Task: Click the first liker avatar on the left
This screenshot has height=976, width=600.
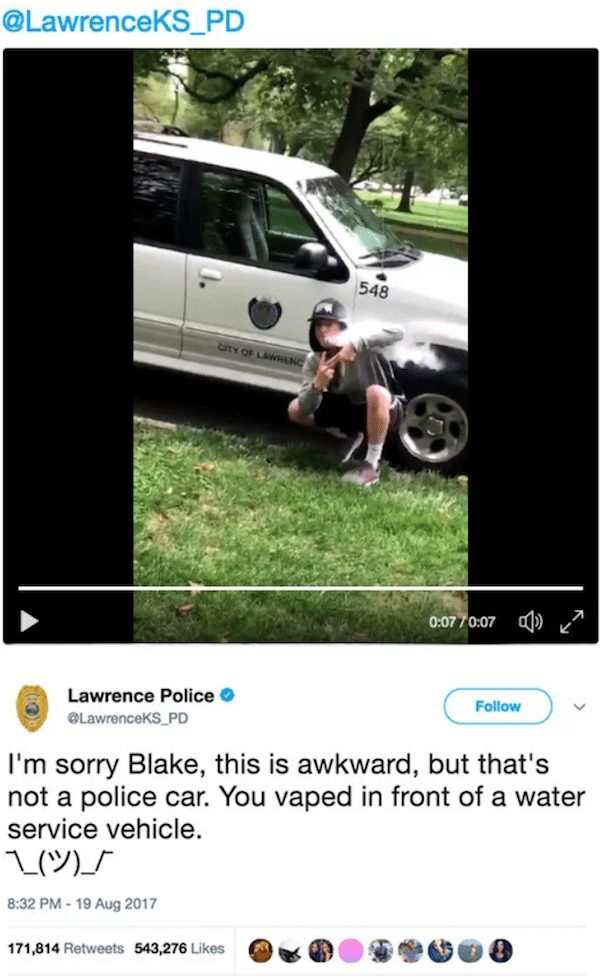Action: [x=260, y=950]
